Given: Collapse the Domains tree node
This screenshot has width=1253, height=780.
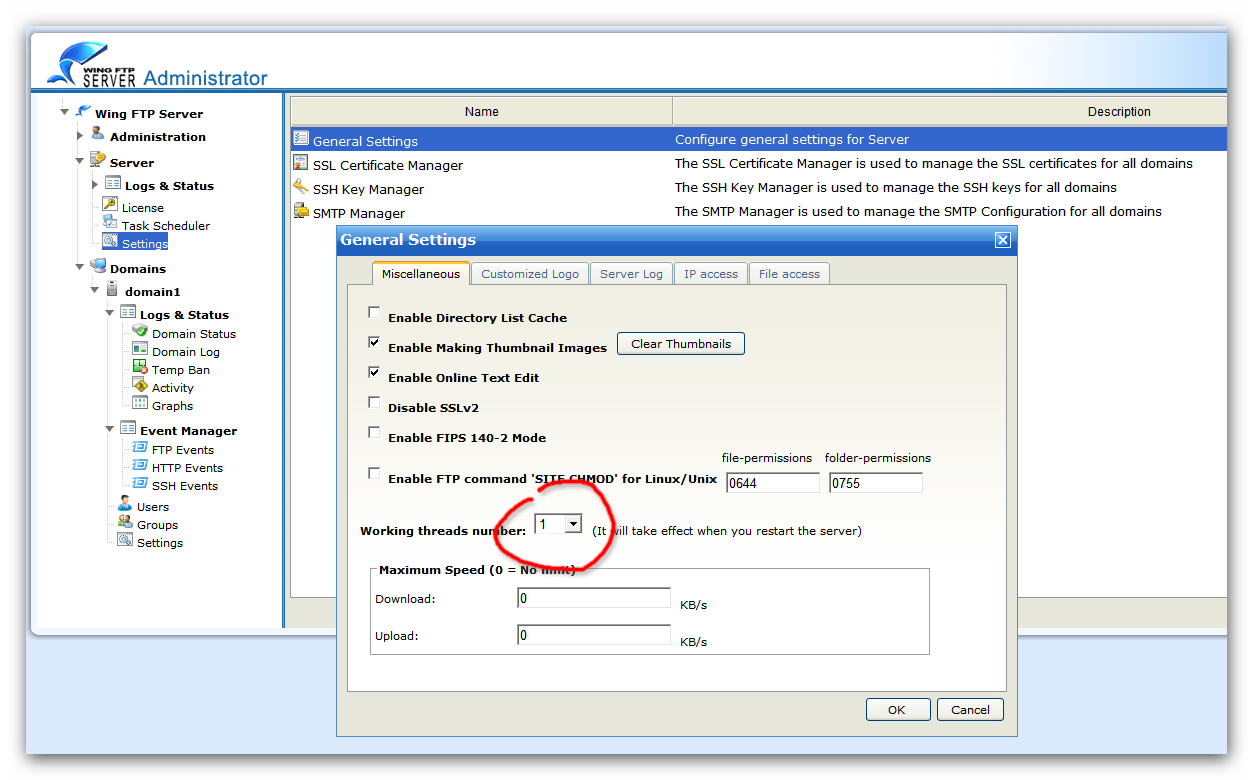Looking at the screenshot, I should (80, 267).
